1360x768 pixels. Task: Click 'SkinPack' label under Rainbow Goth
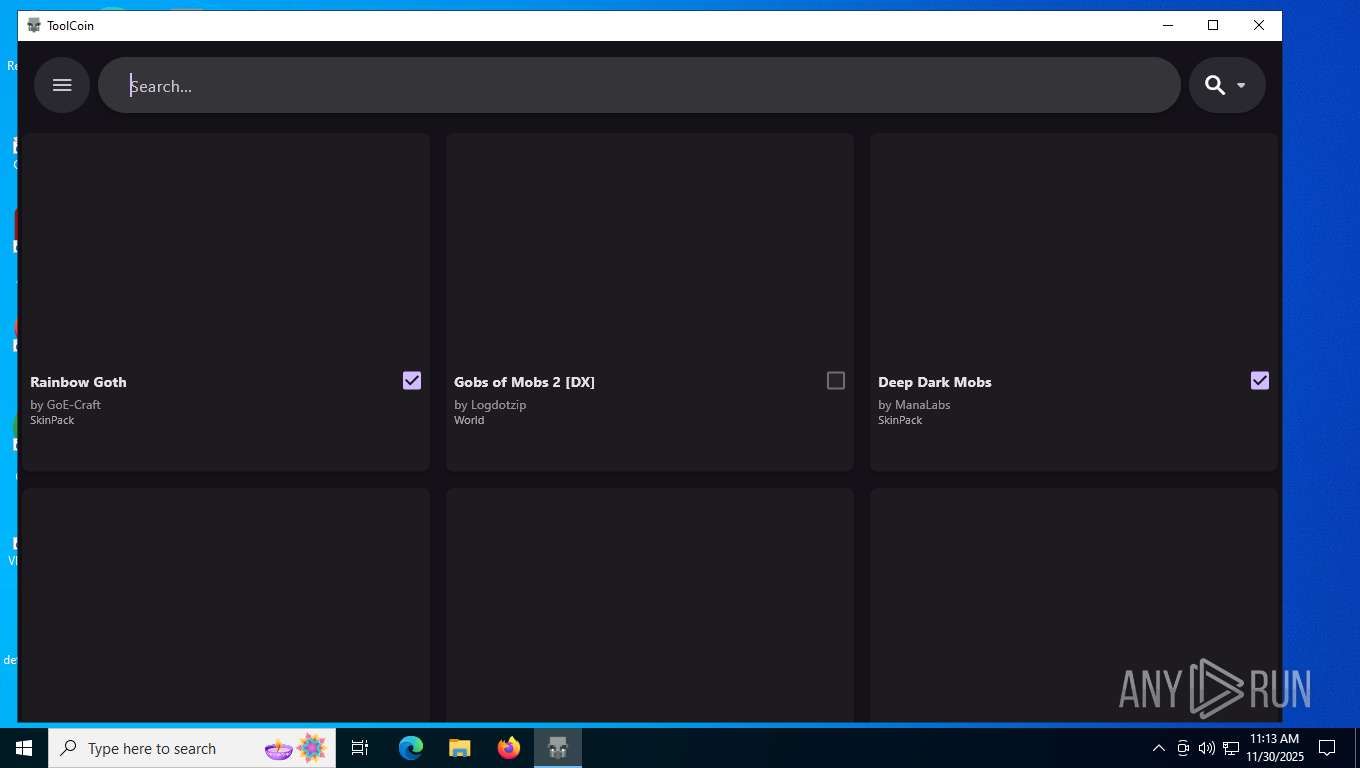pos(52,420)
